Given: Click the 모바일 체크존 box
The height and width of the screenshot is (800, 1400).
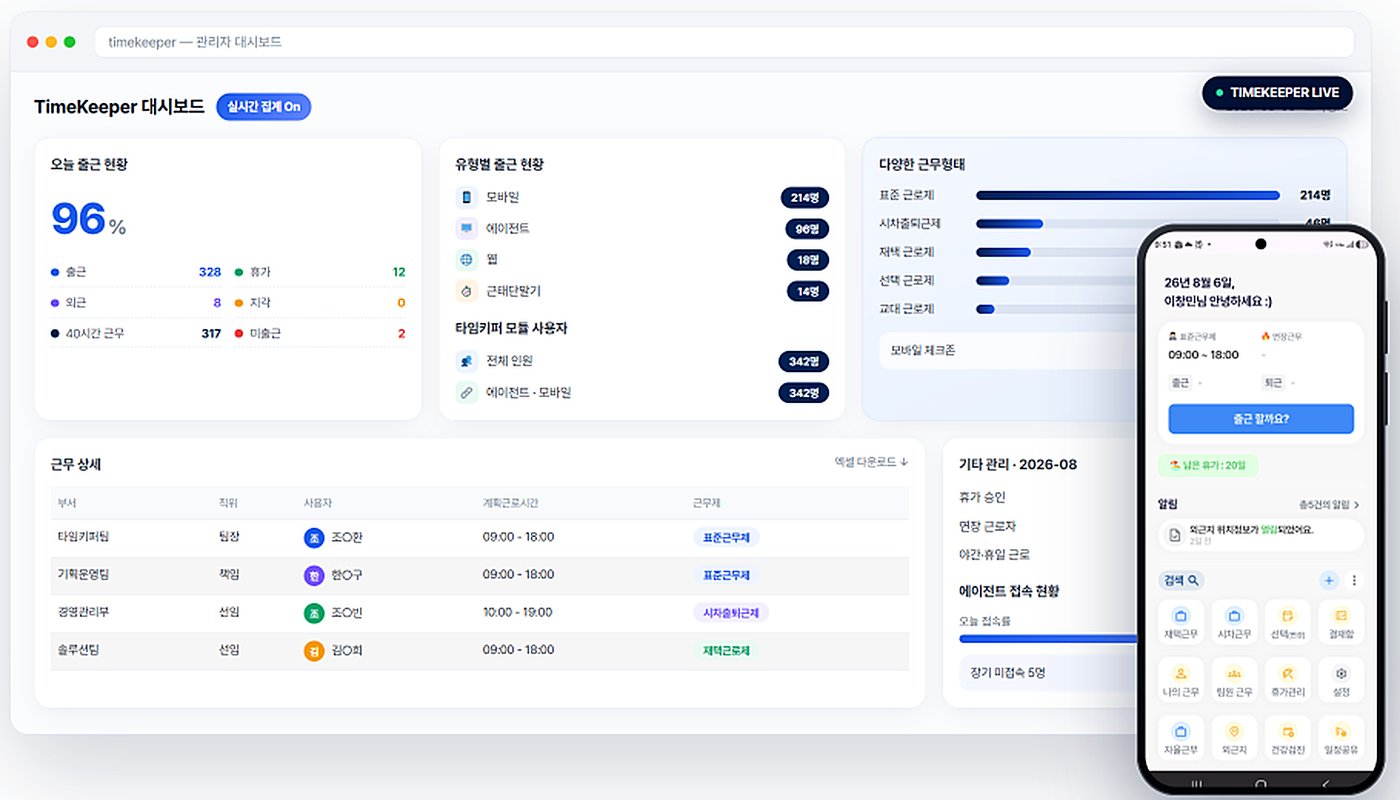Looking at the screenshot, I should (1008, 351).
